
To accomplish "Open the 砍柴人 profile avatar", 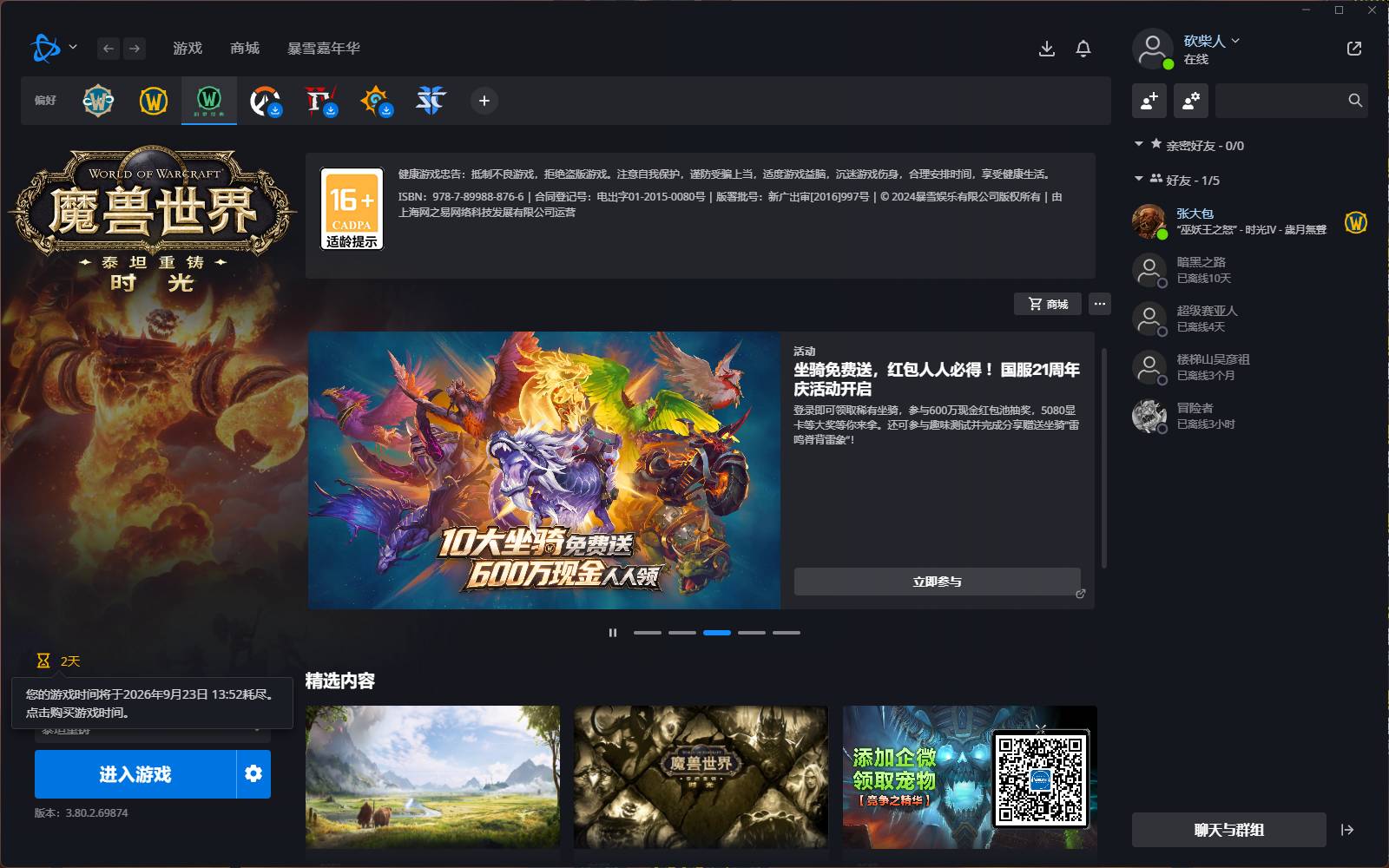I will coord(1153,49).
